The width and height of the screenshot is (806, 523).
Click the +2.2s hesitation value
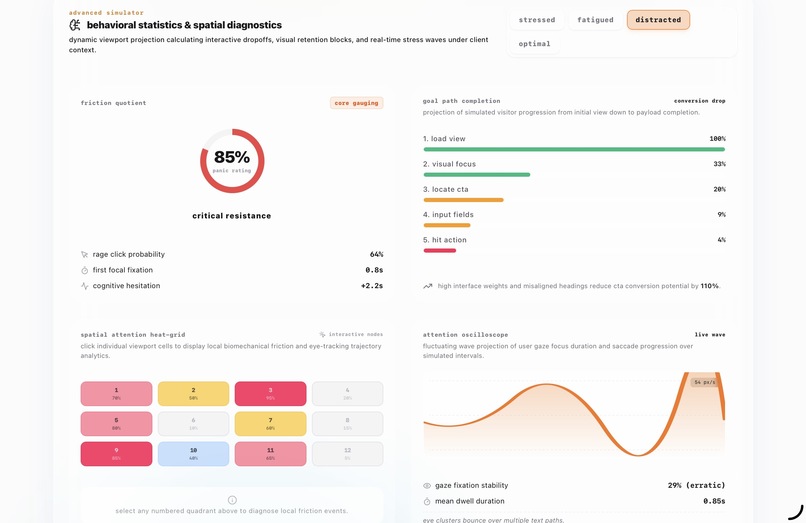pos(372,286)
